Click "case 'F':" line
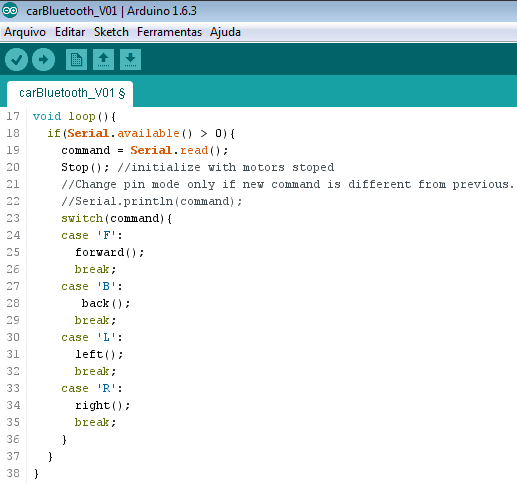The image size is (517, 483). [92, 235]
